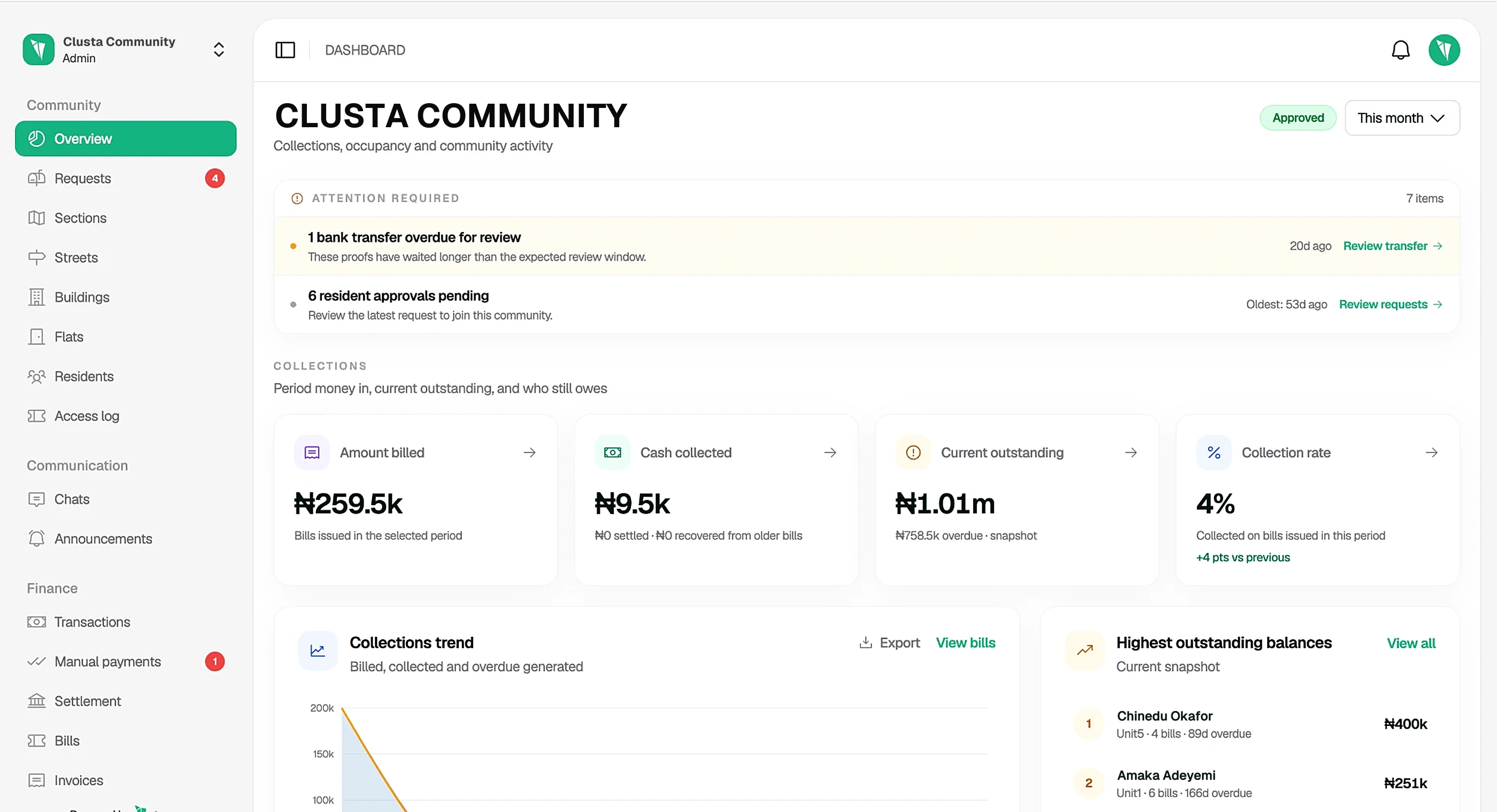This screenshot has height=812, width=1497.
Task: Open the This month period dropdown
Action: [x=1402, y=118]
